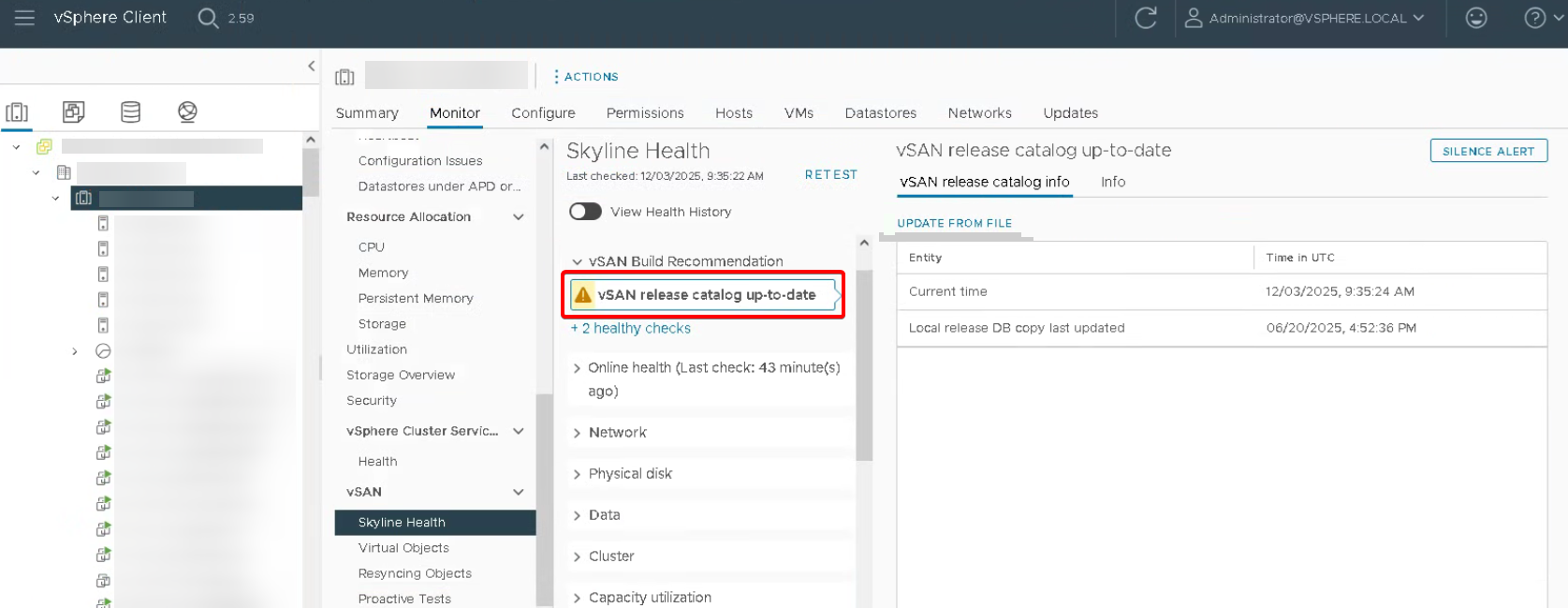Toggle View Health History switch
1568x608 pixels.
point(585,212)
